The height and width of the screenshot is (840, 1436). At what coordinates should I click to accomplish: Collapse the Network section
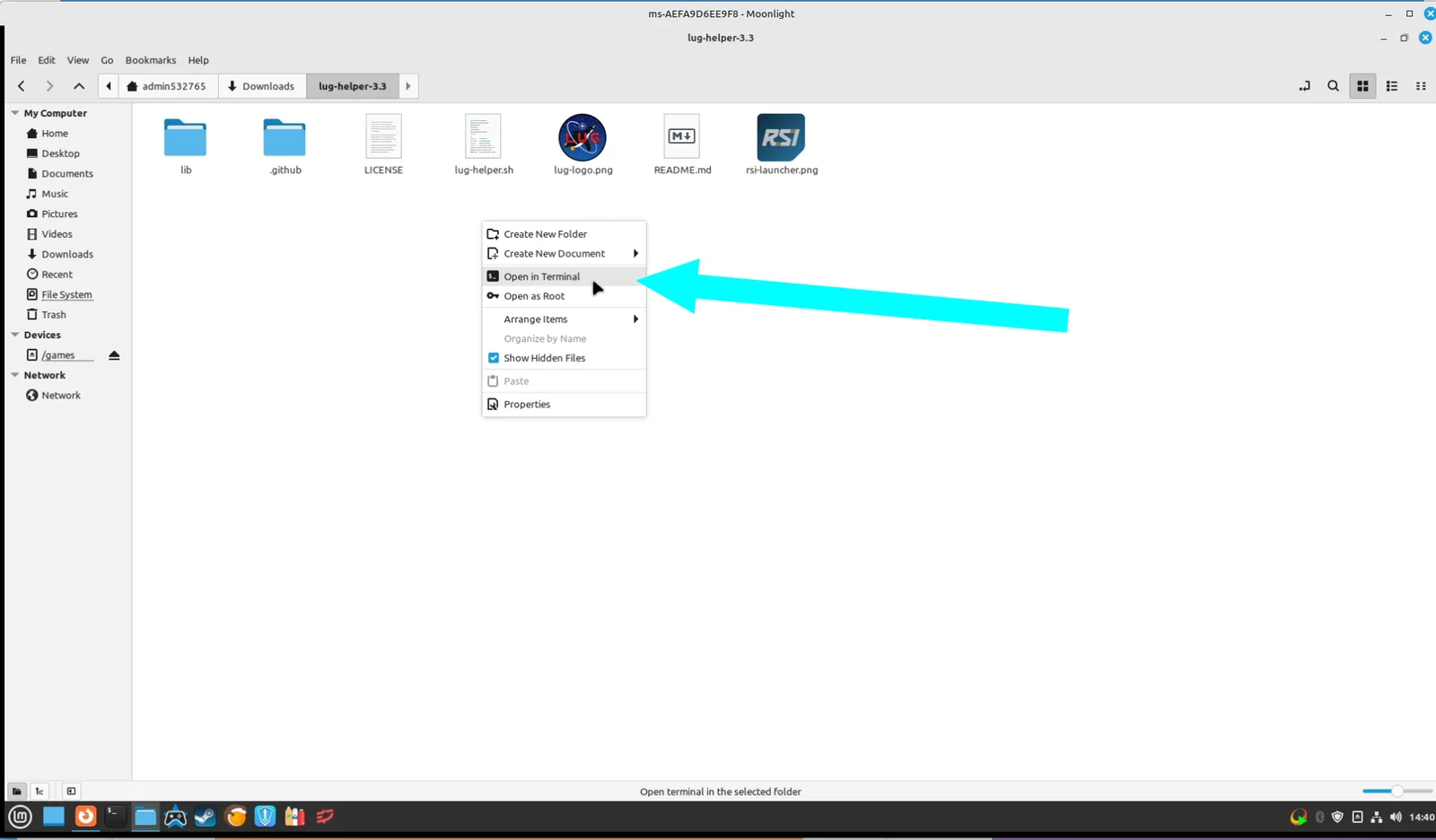click(15, 375)
